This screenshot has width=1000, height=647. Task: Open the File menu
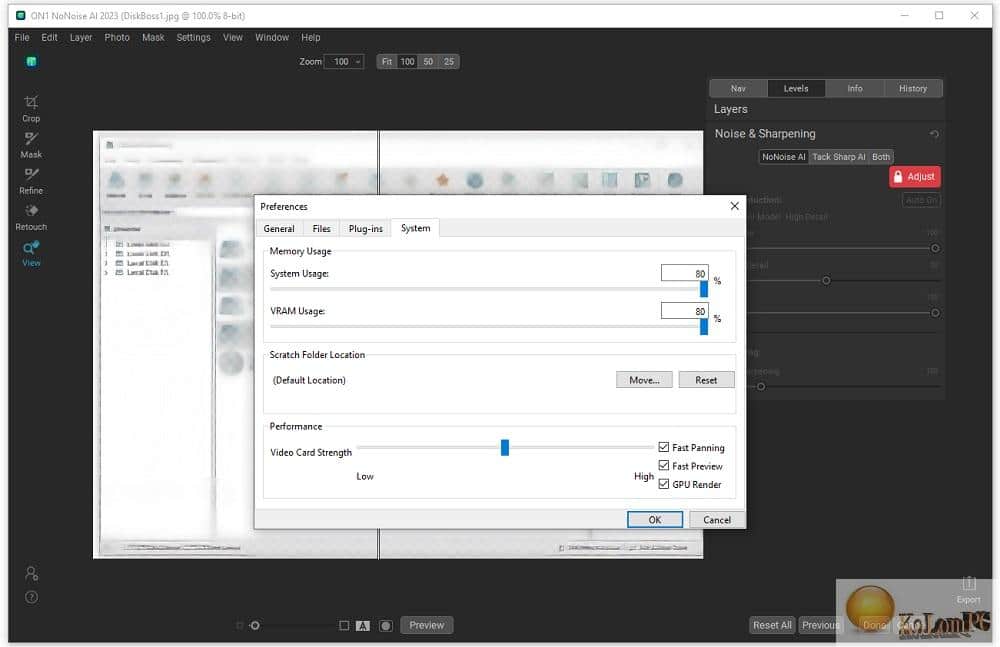[22, 38]
